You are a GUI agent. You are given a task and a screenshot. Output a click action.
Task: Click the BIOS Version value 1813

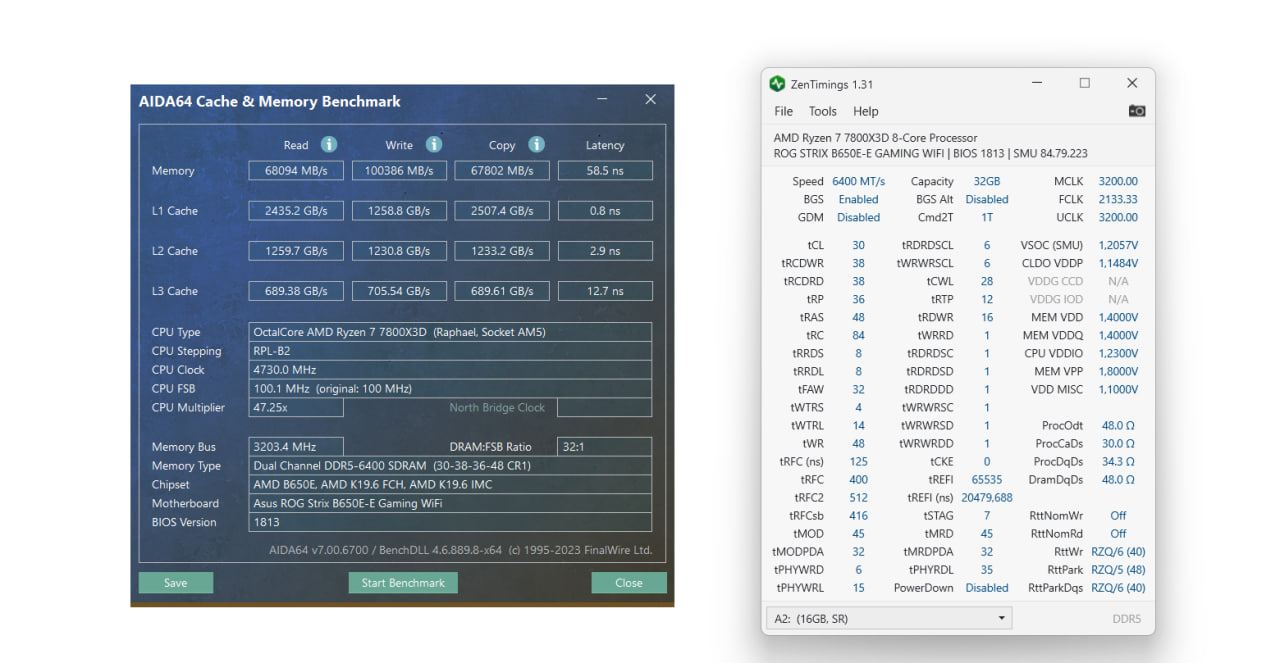click(450, 523)
